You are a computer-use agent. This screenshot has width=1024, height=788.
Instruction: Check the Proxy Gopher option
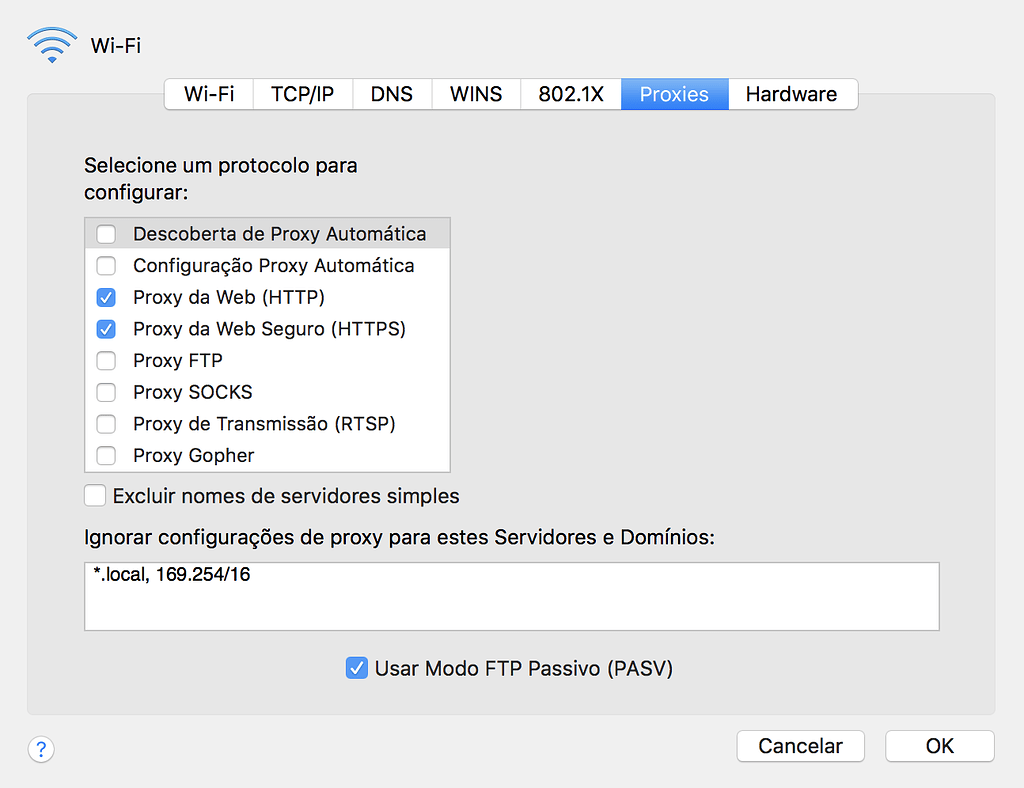[x=106, y=455]
